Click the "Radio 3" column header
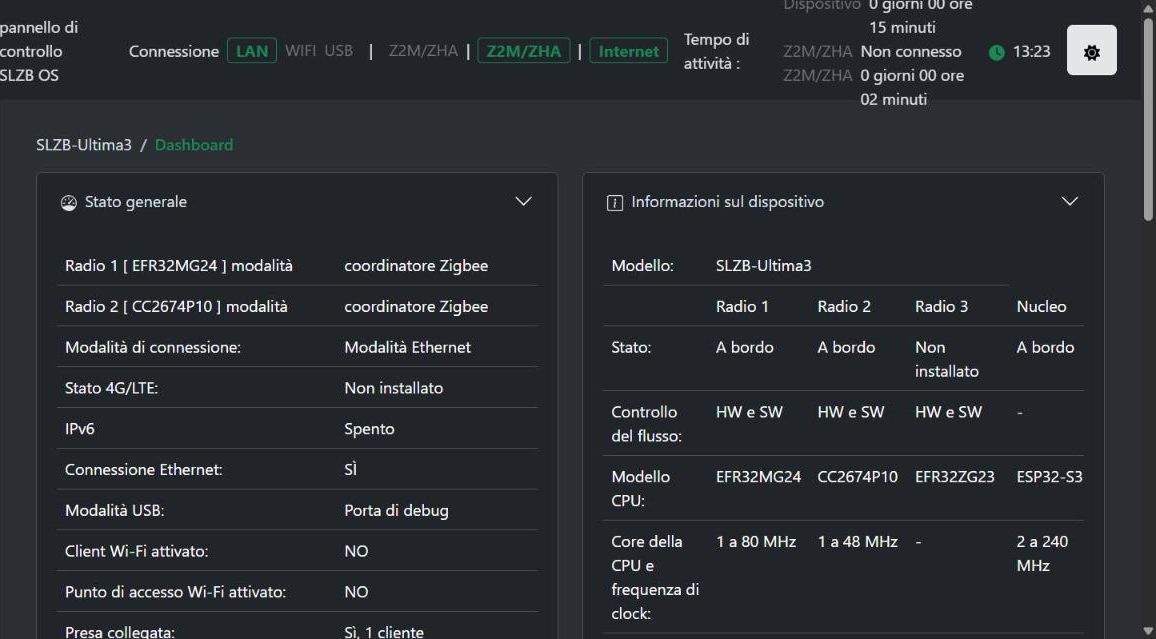The image size is (1156, 639). 941,307
